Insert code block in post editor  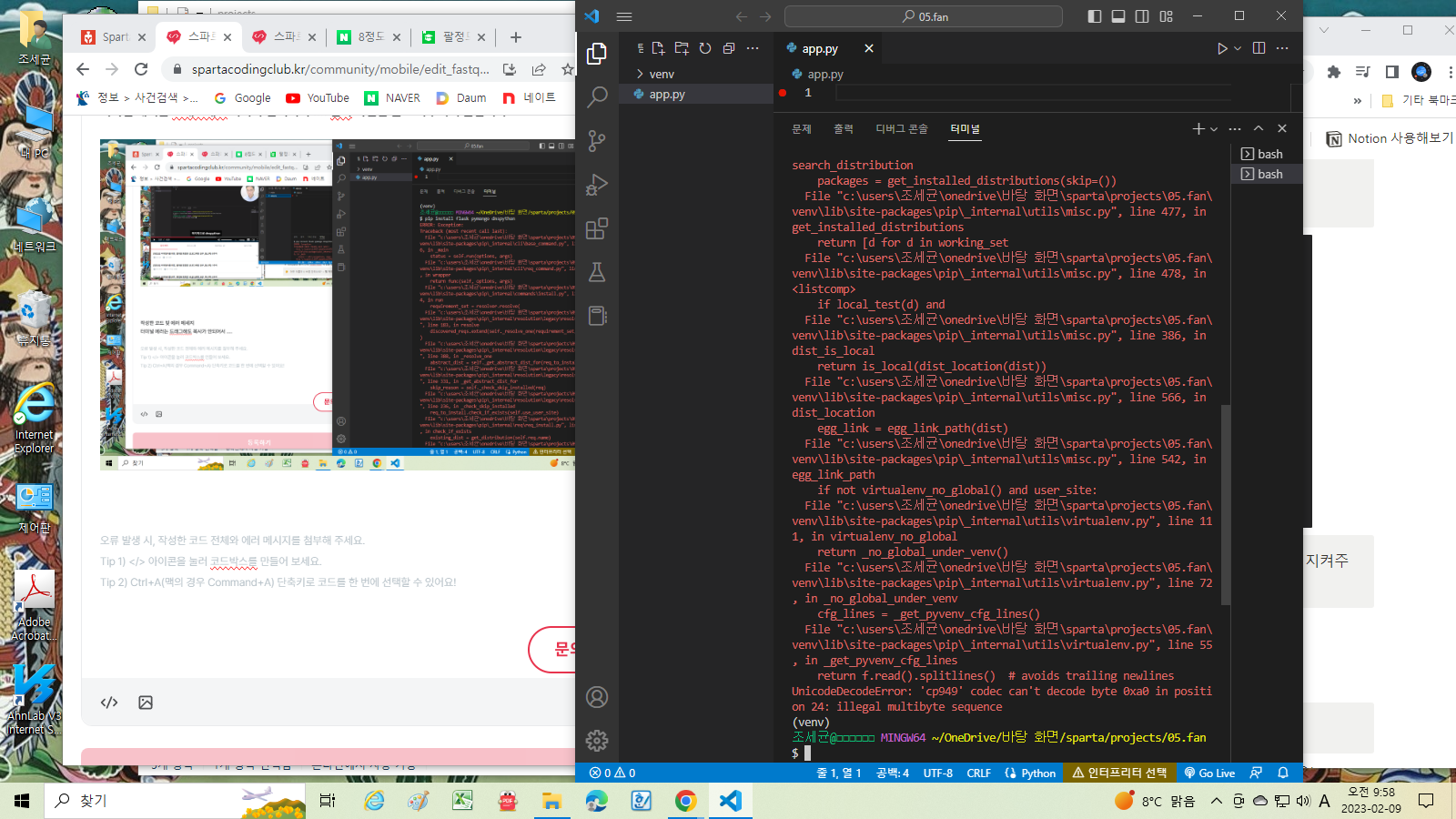pos(109,703)
